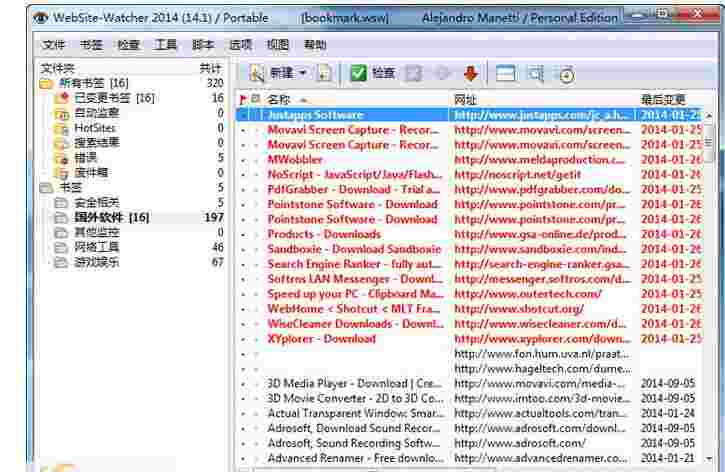Select the 游戏娱乐 folder icon
The width and height of the screenshot is (725, 472).
(61, 262)
